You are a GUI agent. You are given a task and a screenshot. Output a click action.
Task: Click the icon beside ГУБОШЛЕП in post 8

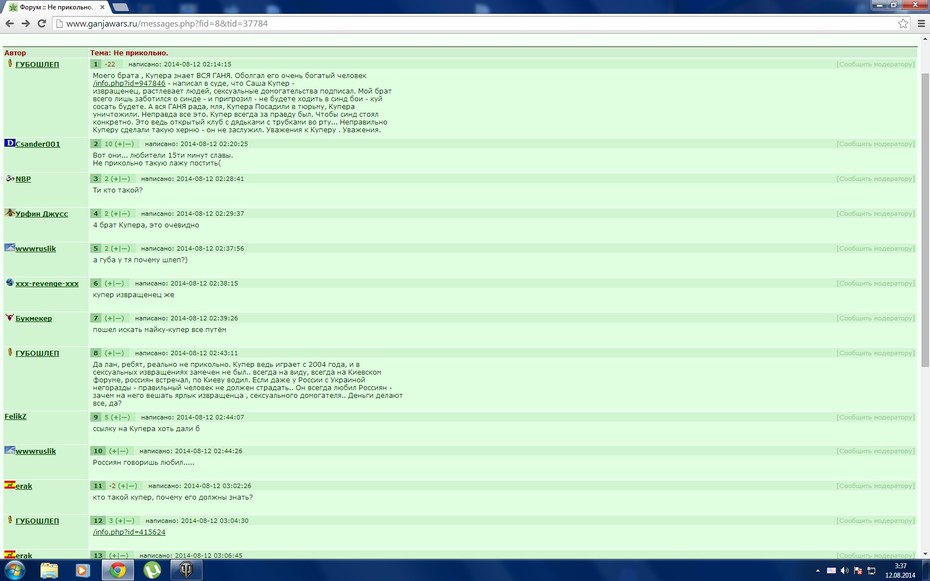coord(10,352)
